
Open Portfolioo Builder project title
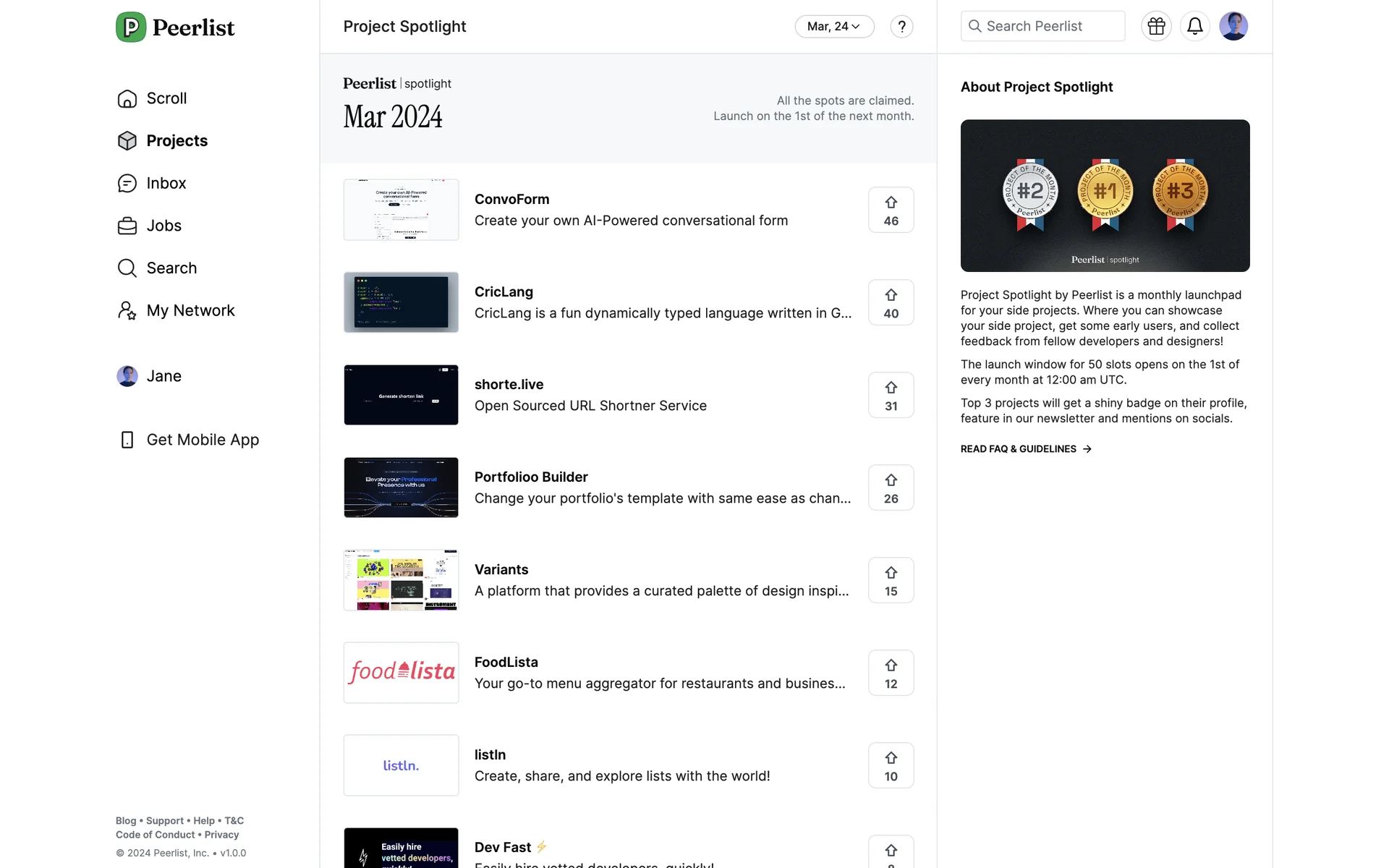(x=530, y=477)
